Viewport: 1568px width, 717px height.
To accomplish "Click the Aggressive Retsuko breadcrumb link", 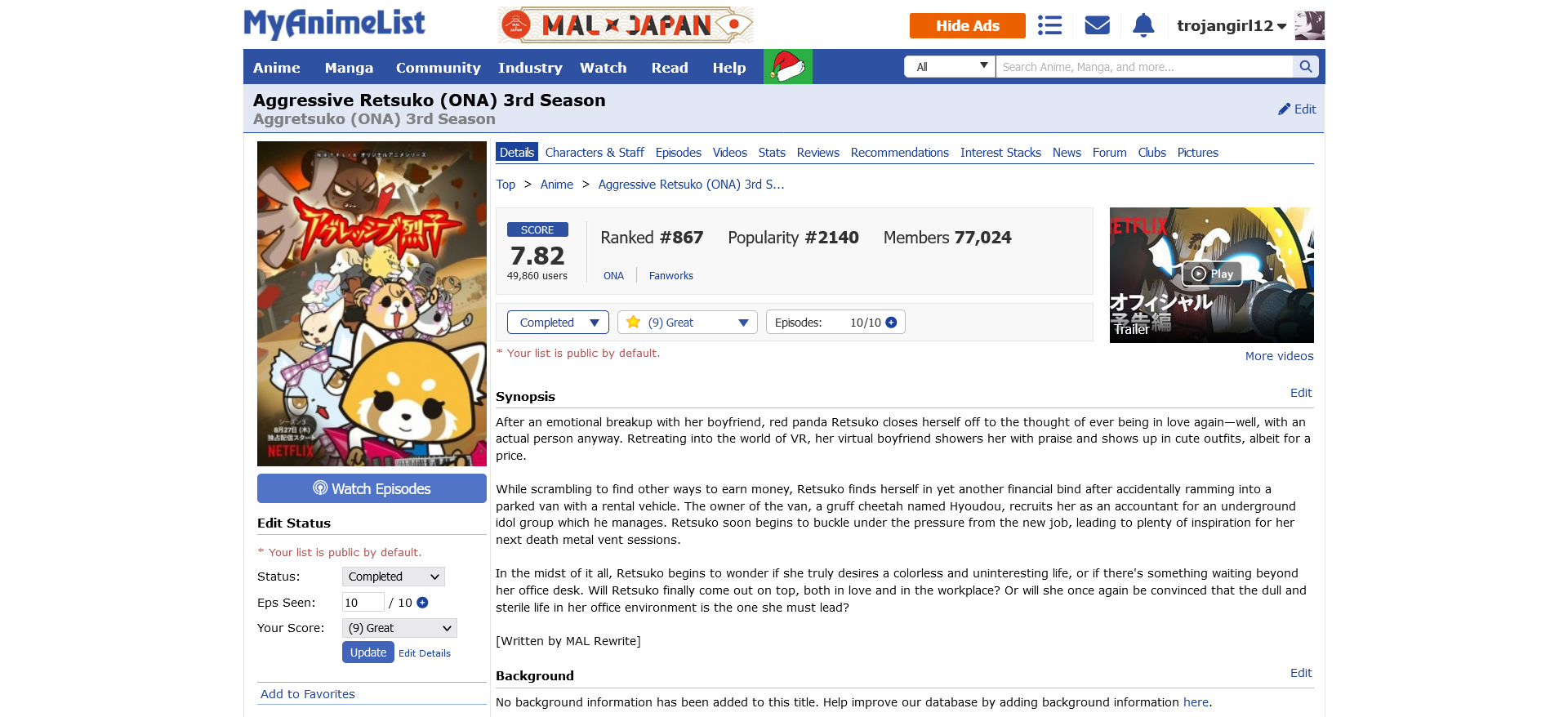I will pos(691,185).
